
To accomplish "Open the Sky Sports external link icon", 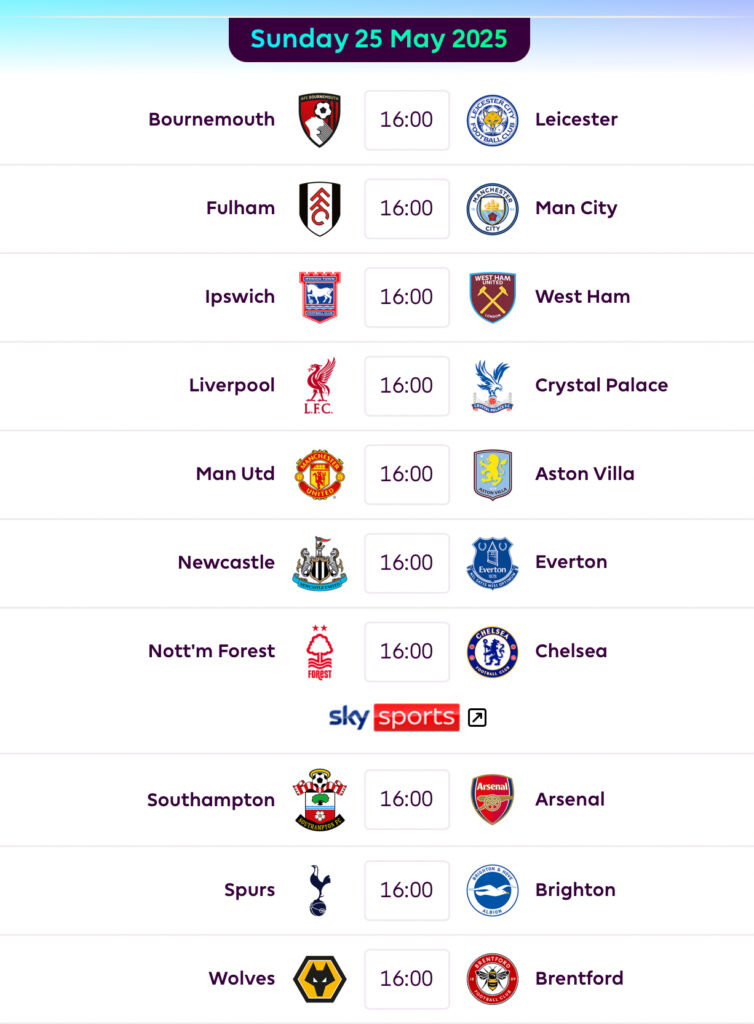I will coord(477,717).
